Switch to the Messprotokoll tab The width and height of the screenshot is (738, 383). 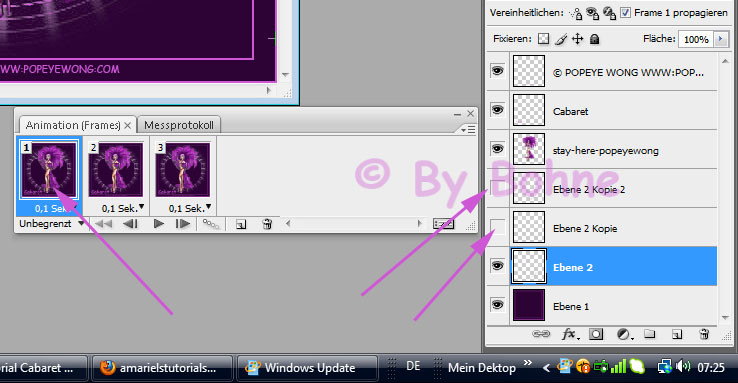pyautogui.click(x=179, y=125)
